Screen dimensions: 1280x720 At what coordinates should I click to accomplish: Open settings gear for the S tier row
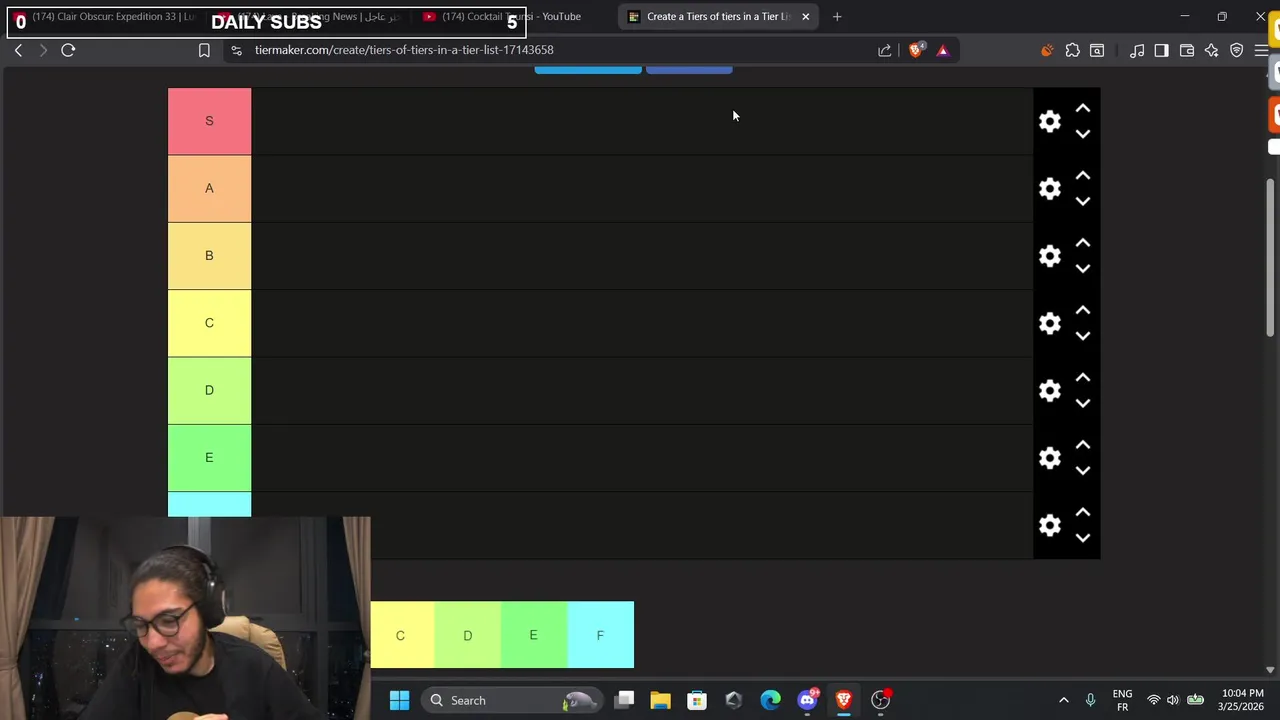tap(1049, 121)
